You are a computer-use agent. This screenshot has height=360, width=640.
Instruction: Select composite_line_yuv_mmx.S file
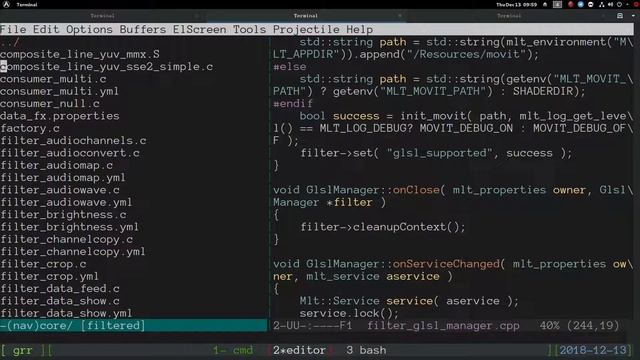click(80, 54)
